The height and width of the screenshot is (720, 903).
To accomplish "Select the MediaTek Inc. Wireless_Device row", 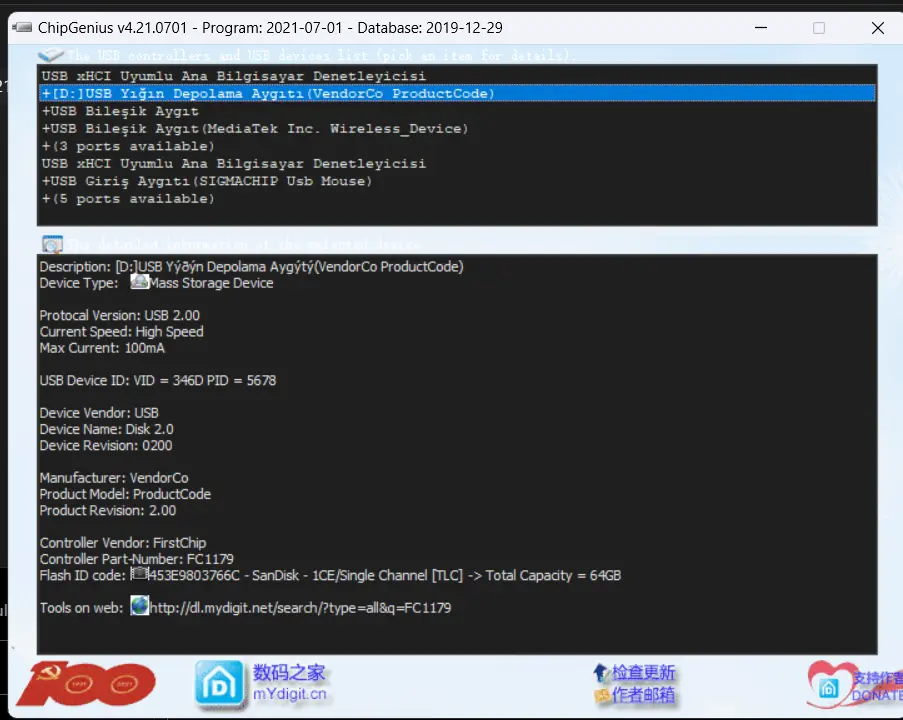I will point(457,128).
